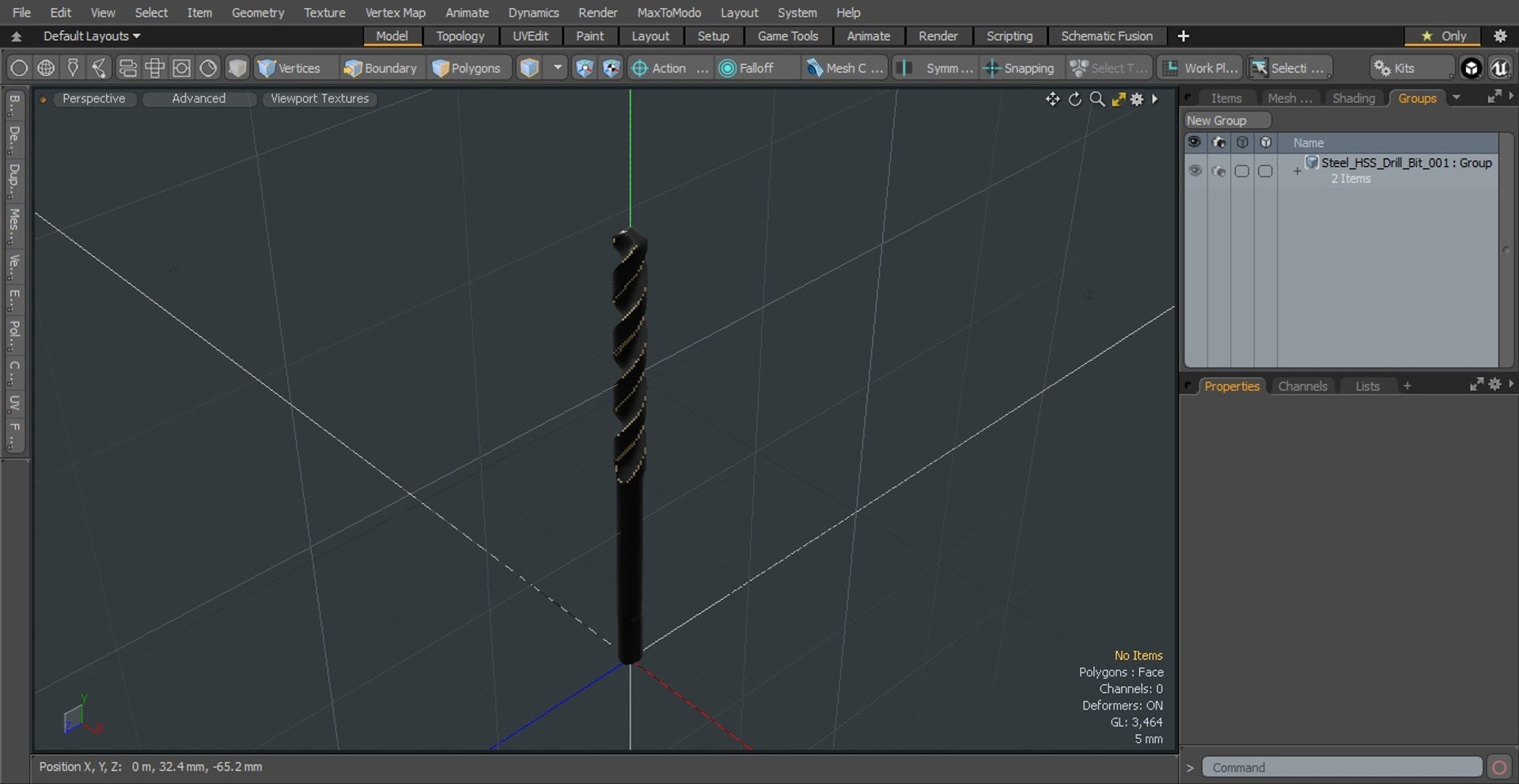Open the dropdown arrow beside Items cube
Screen dimensions: 1519x784
pyautogui.click(x=558, y=68)
